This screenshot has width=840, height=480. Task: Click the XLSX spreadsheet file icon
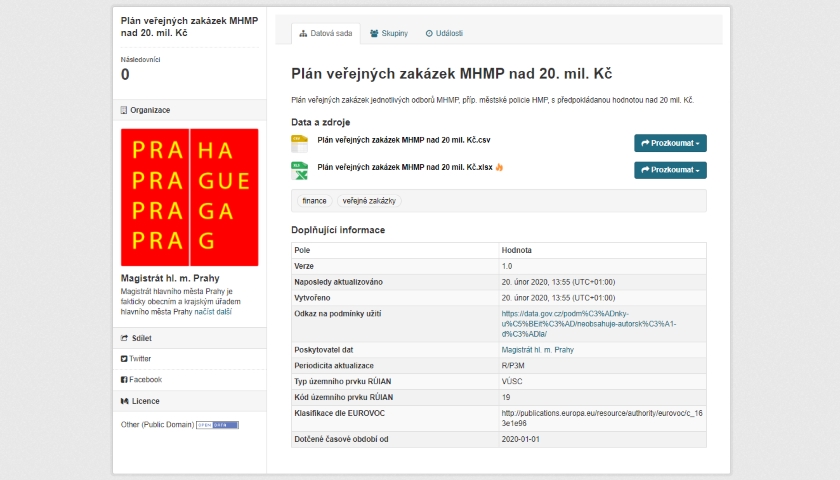299,171
